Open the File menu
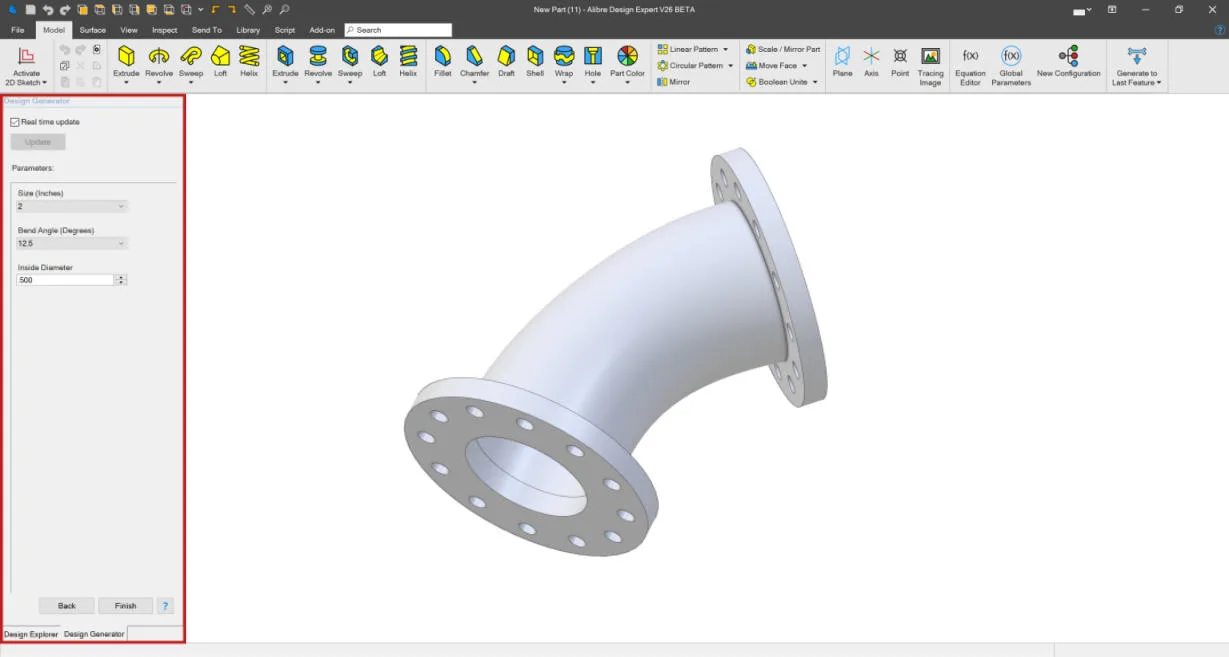 (18, 30)
